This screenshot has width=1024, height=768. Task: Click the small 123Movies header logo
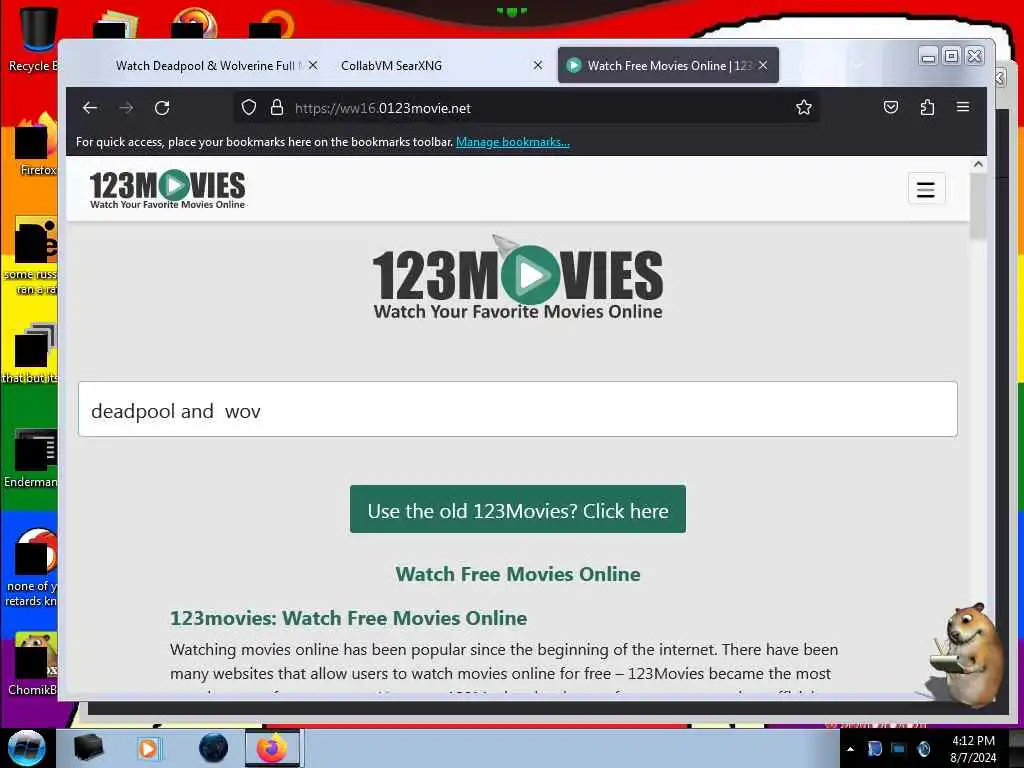pos(167,189)
